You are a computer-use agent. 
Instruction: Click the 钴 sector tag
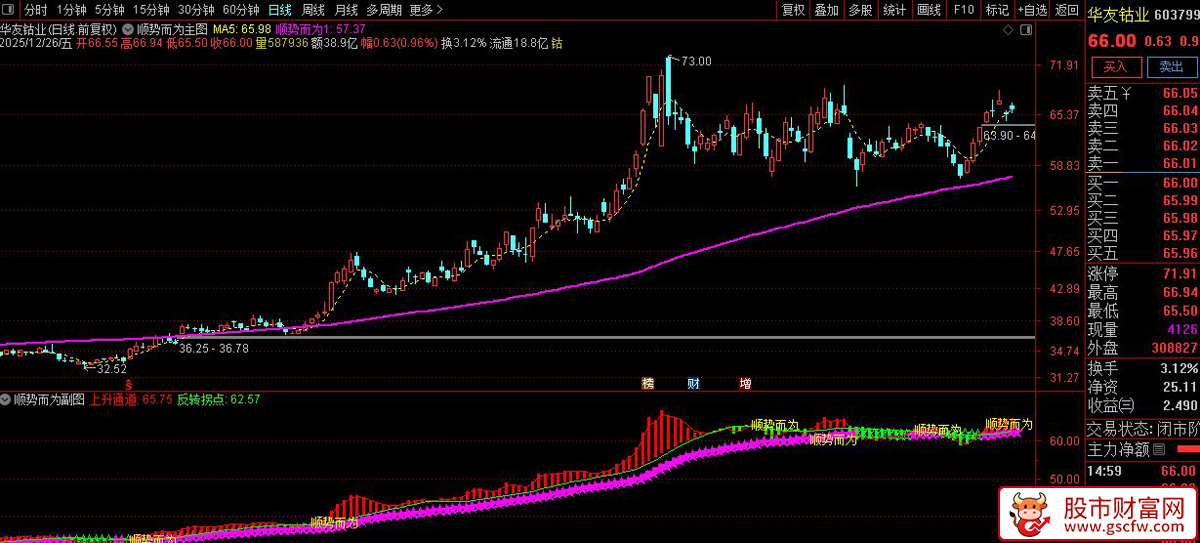coord(556,43)
